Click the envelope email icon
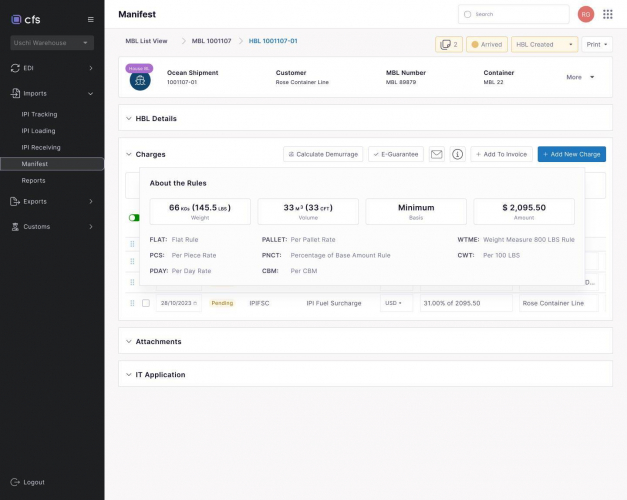627x500 pixels. click(x=437, y=154)
